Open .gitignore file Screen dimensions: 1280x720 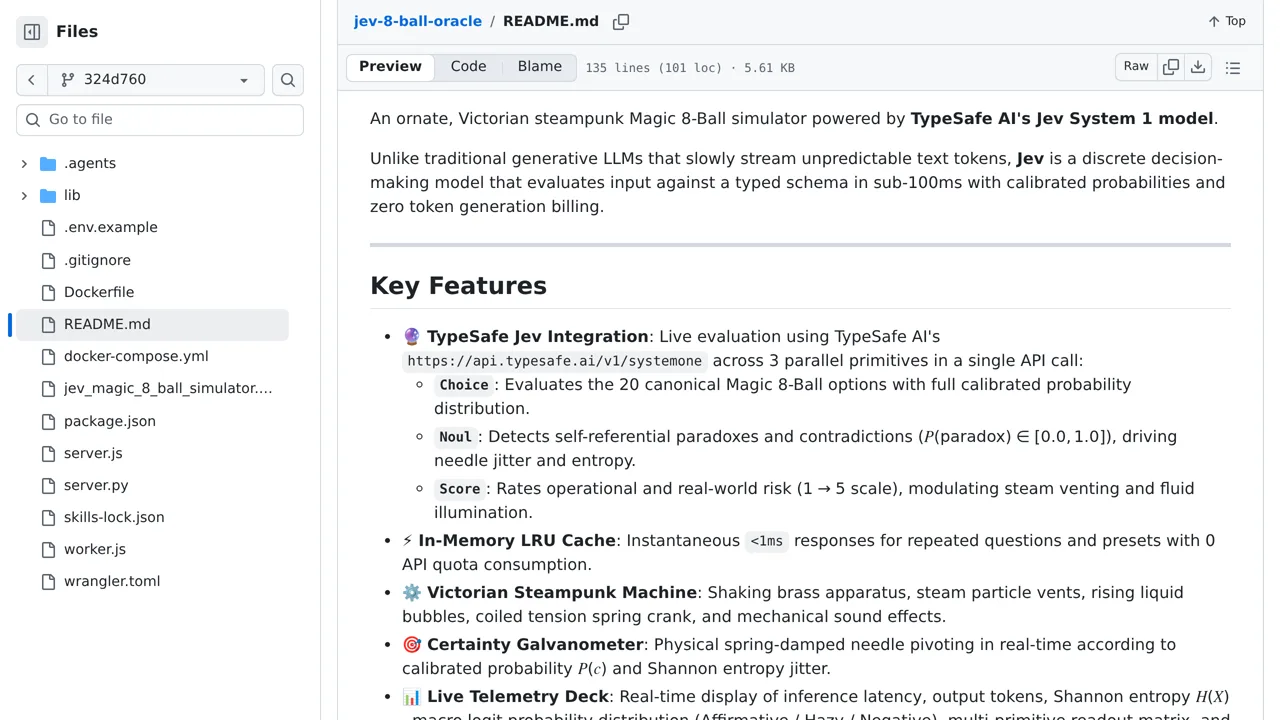97,260
